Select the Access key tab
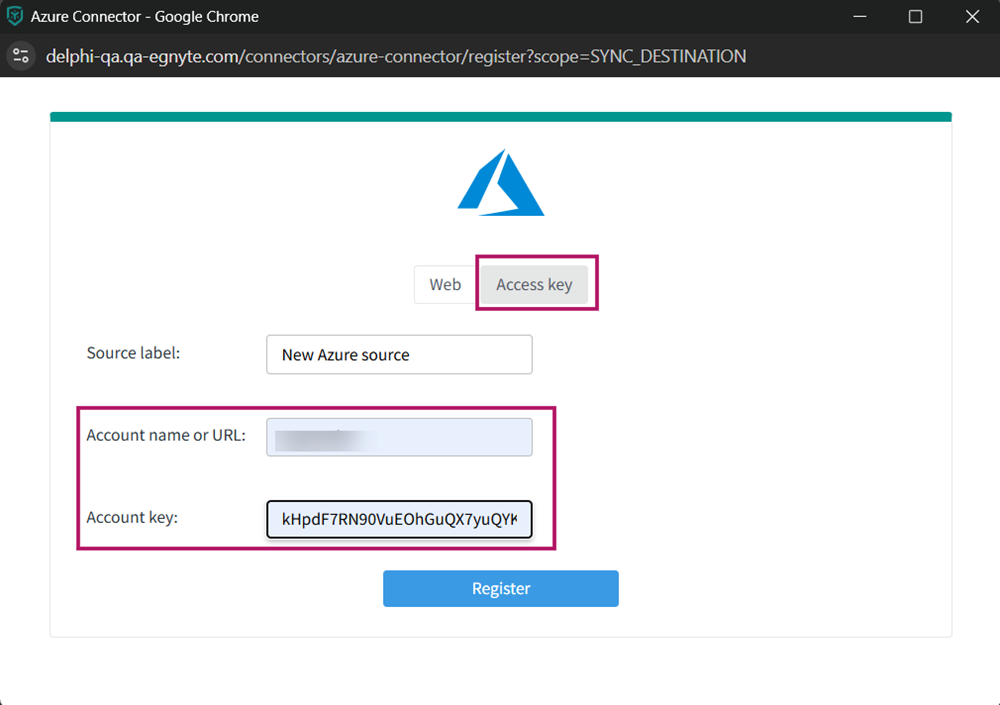1000x705 pixels. click(x=534, y=285)
